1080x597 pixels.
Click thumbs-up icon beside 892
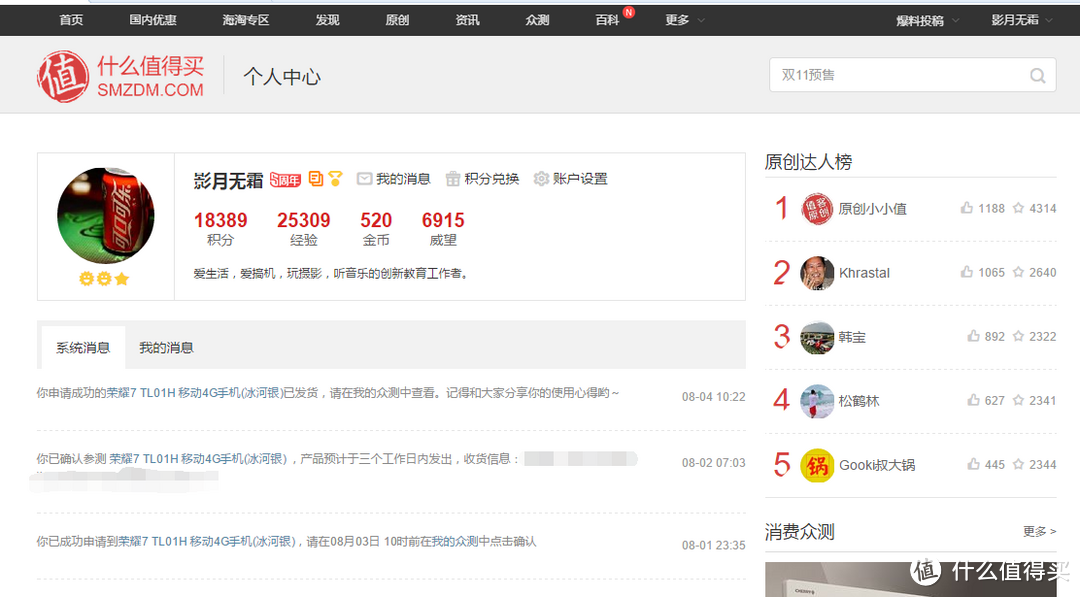pyautogui.click(x=973, y=336)
